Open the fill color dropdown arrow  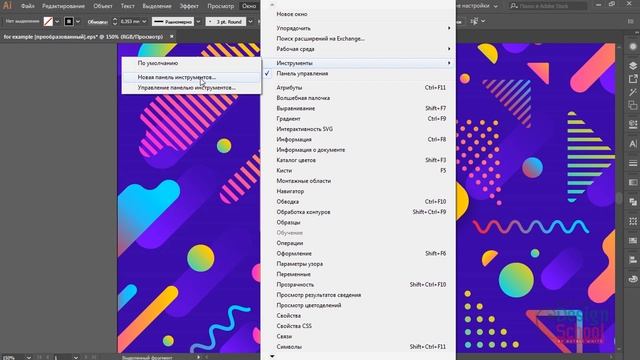coord(57,22)
